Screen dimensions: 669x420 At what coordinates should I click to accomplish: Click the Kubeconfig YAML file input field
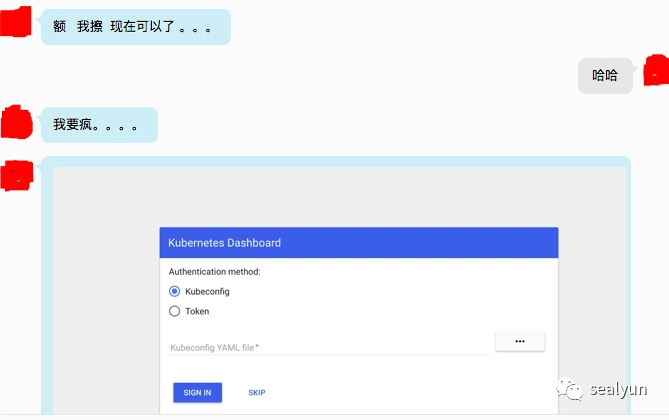(330, 347)
